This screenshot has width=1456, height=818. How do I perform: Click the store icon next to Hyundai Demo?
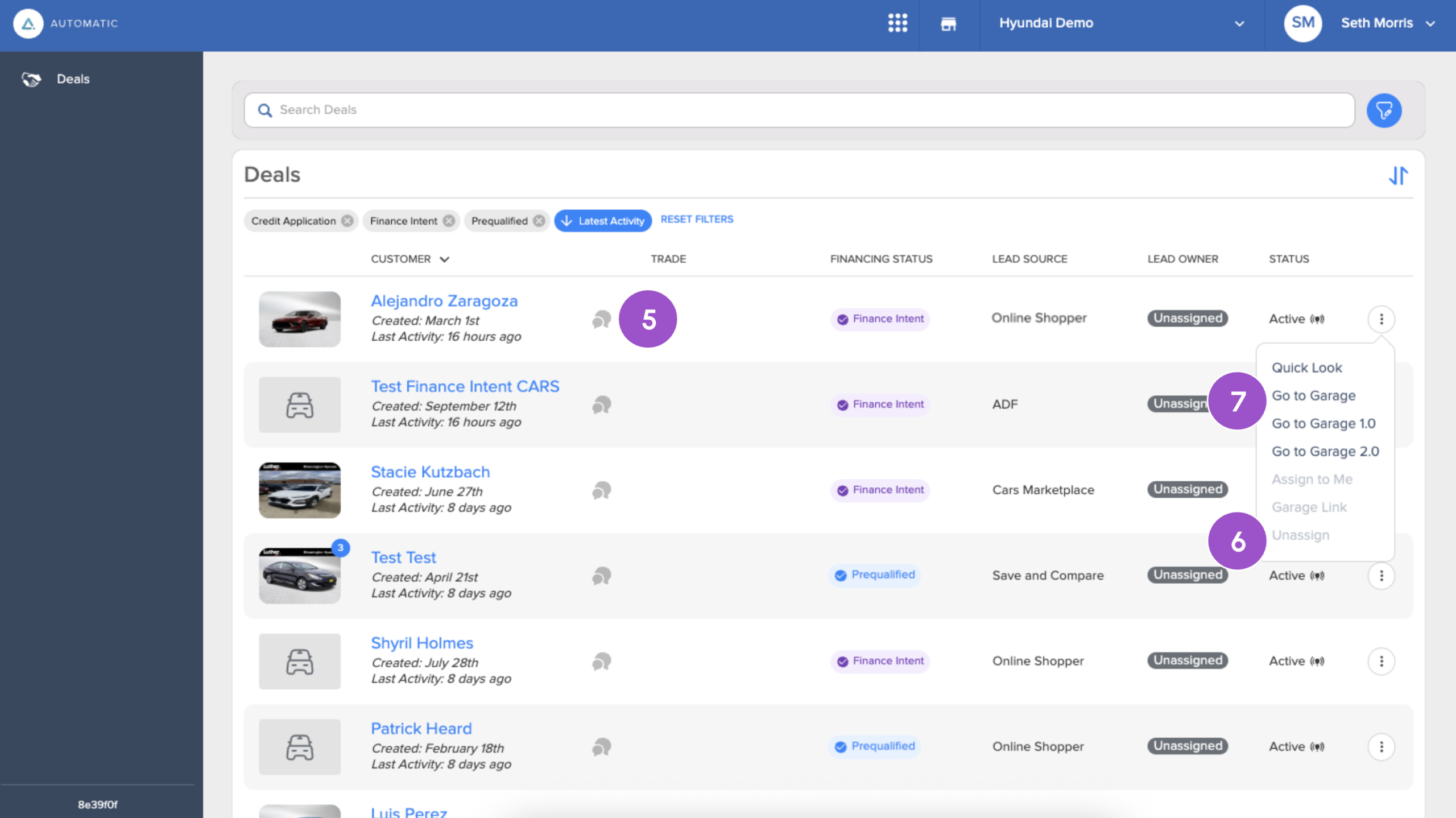click(948, 24)
